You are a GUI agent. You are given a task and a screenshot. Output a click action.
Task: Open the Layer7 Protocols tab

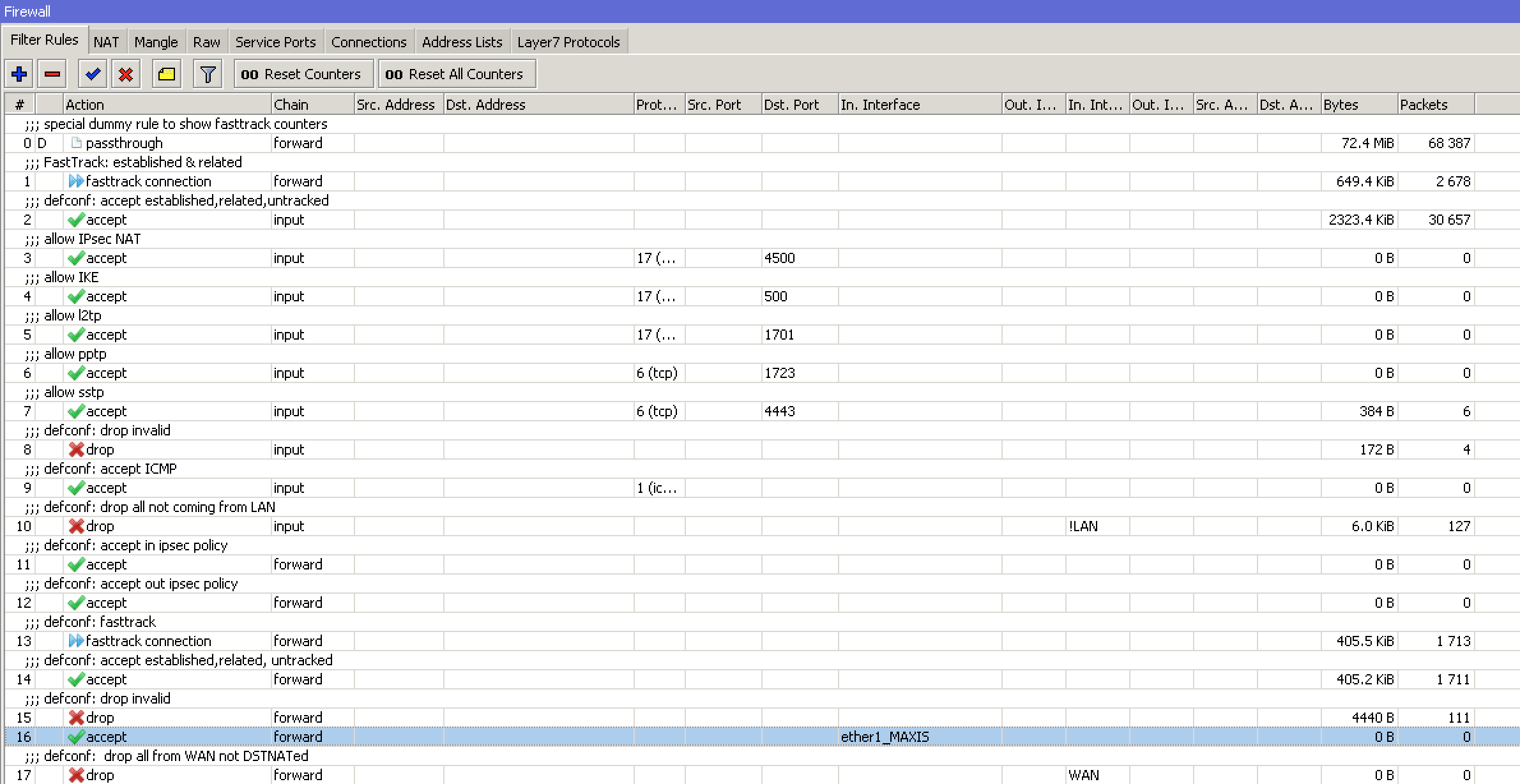568,42
